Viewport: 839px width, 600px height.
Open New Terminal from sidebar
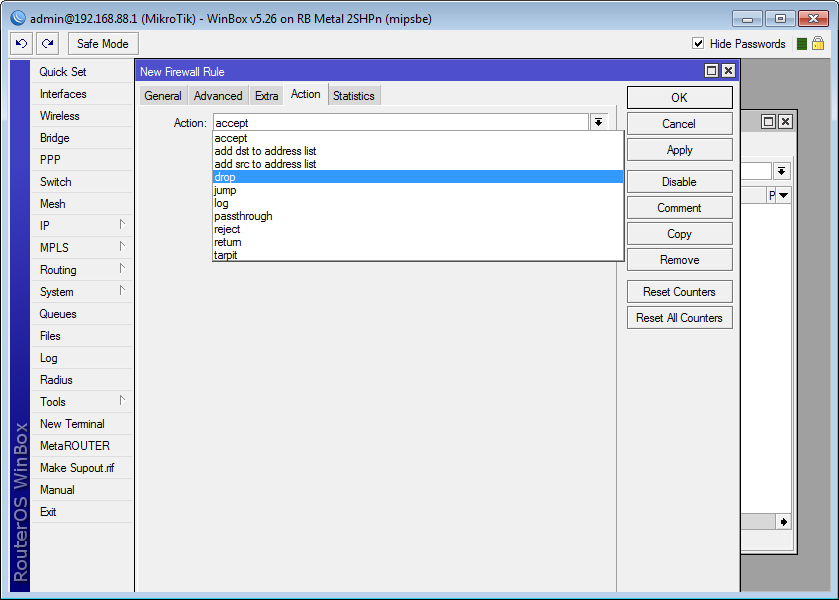coord(82,424)
